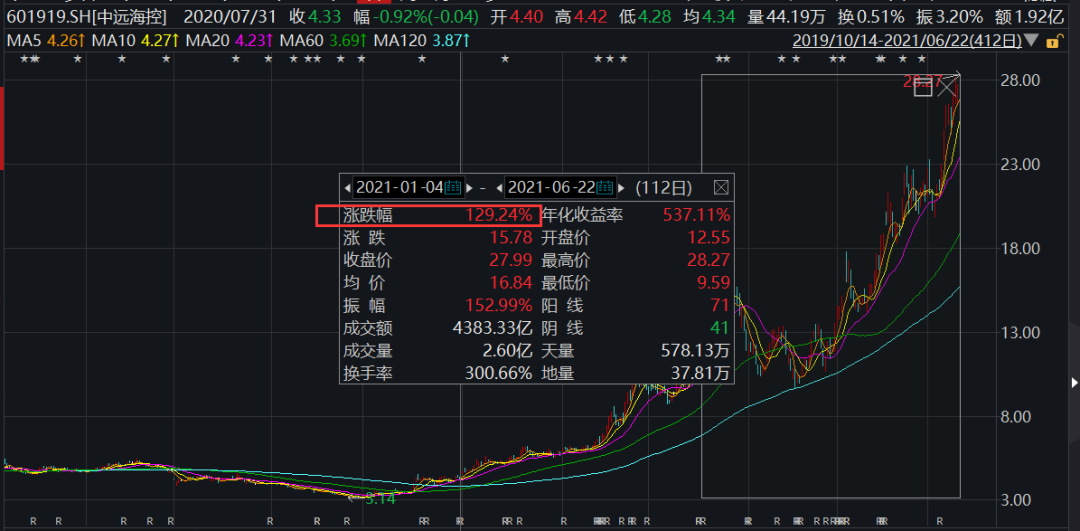Open the start date calendar picker

point(452,187)
